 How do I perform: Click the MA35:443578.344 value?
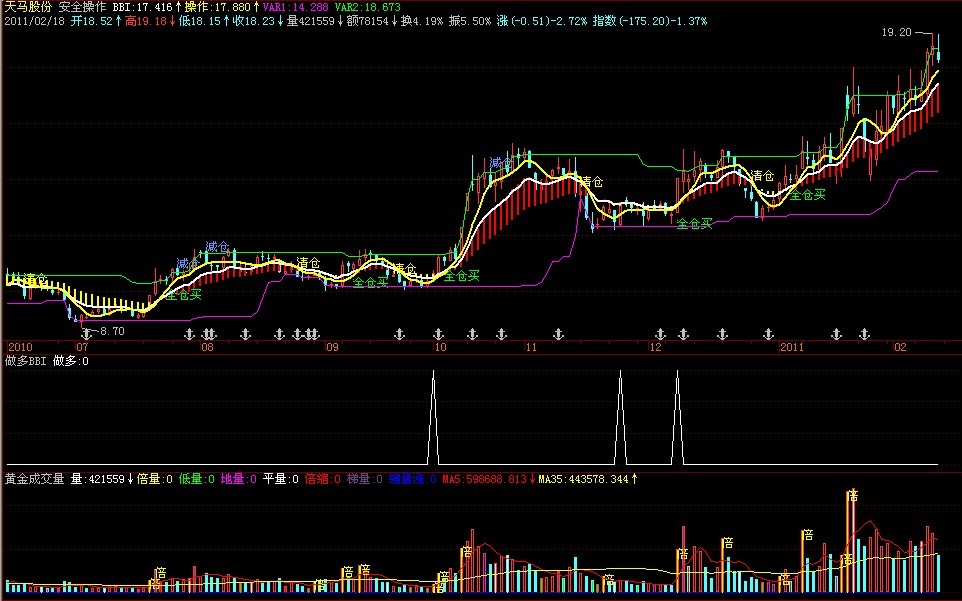coord(583,479)
